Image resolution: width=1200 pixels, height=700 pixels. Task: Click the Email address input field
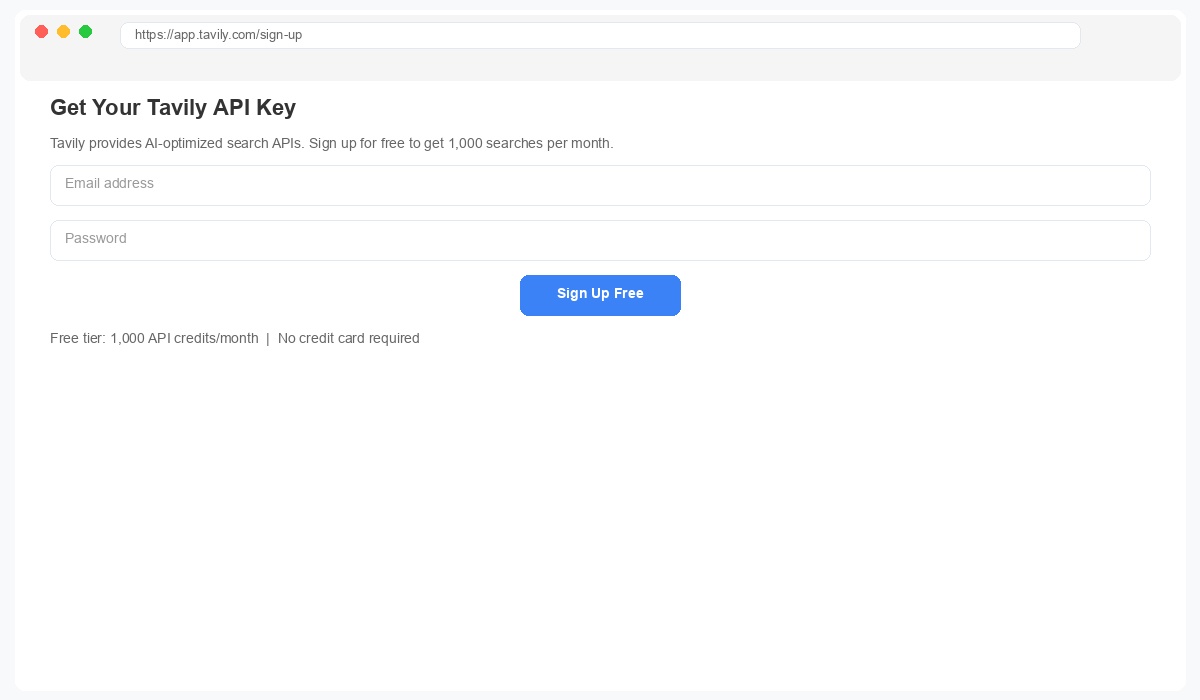point(600,185)
